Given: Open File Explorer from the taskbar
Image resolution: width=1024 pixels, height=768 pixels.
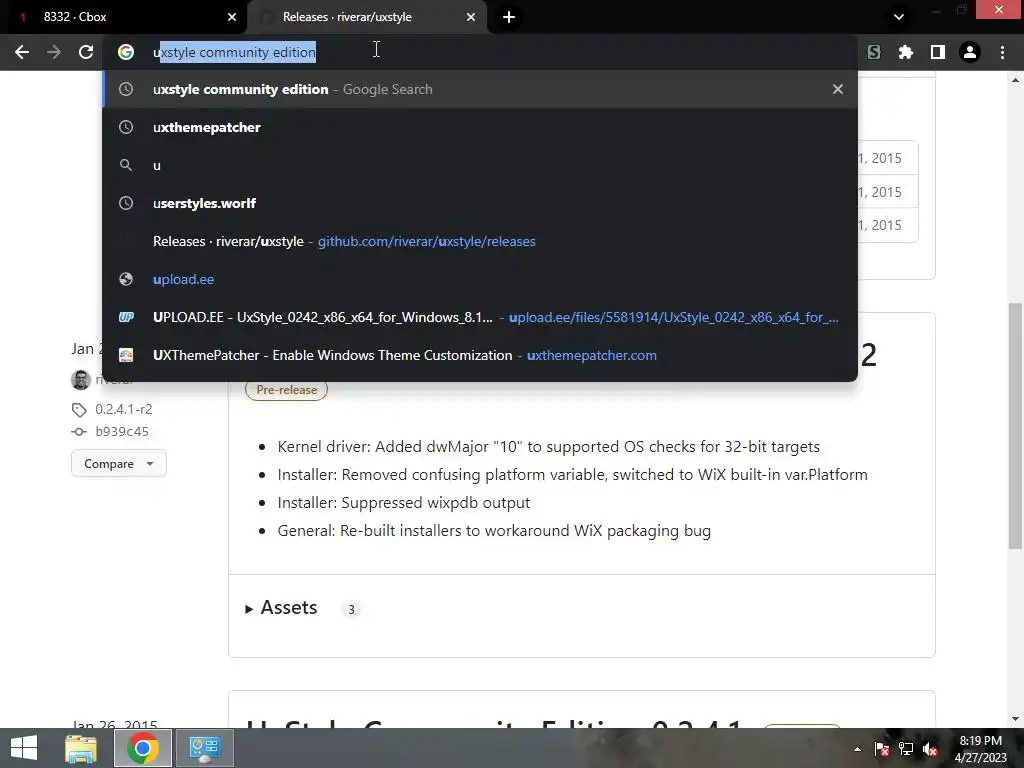Looking at the screenshot, I should (x=81, y=748).
